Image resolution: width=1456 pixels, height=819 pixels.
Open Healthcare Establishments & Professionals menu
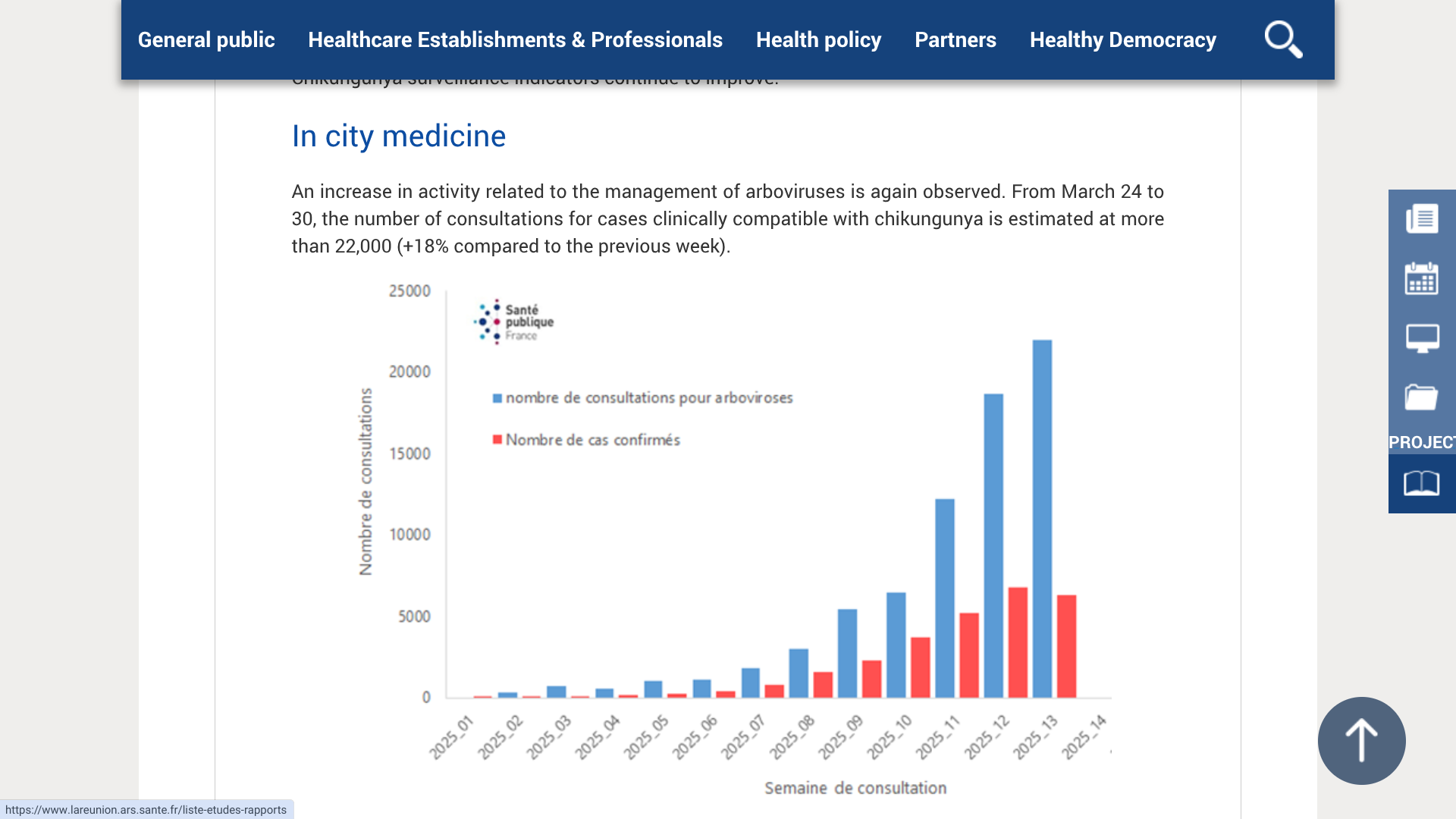515,39
